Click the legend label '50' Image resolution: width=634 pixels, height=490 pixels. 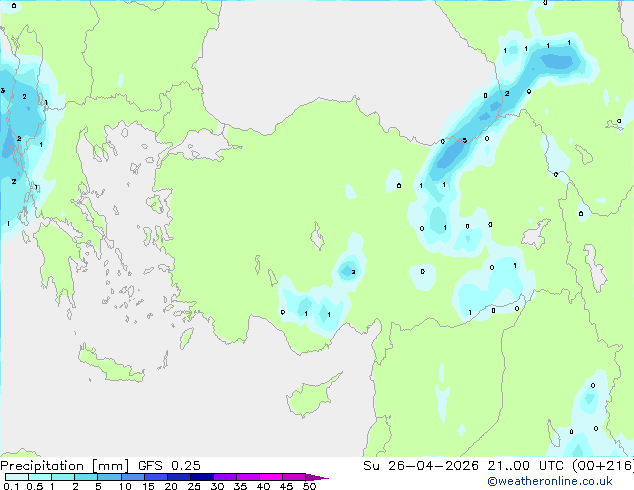[310, 486]
